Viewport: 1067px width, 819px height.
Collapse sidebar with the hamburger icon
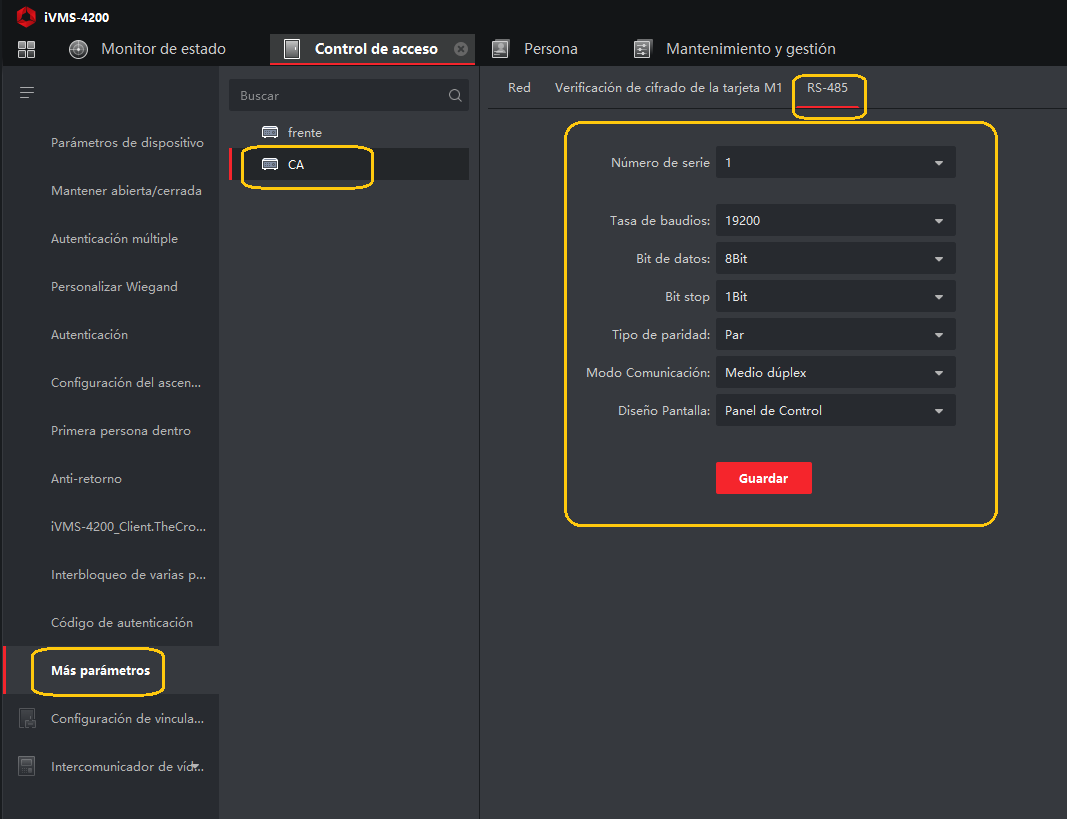(x=27, y=93)
